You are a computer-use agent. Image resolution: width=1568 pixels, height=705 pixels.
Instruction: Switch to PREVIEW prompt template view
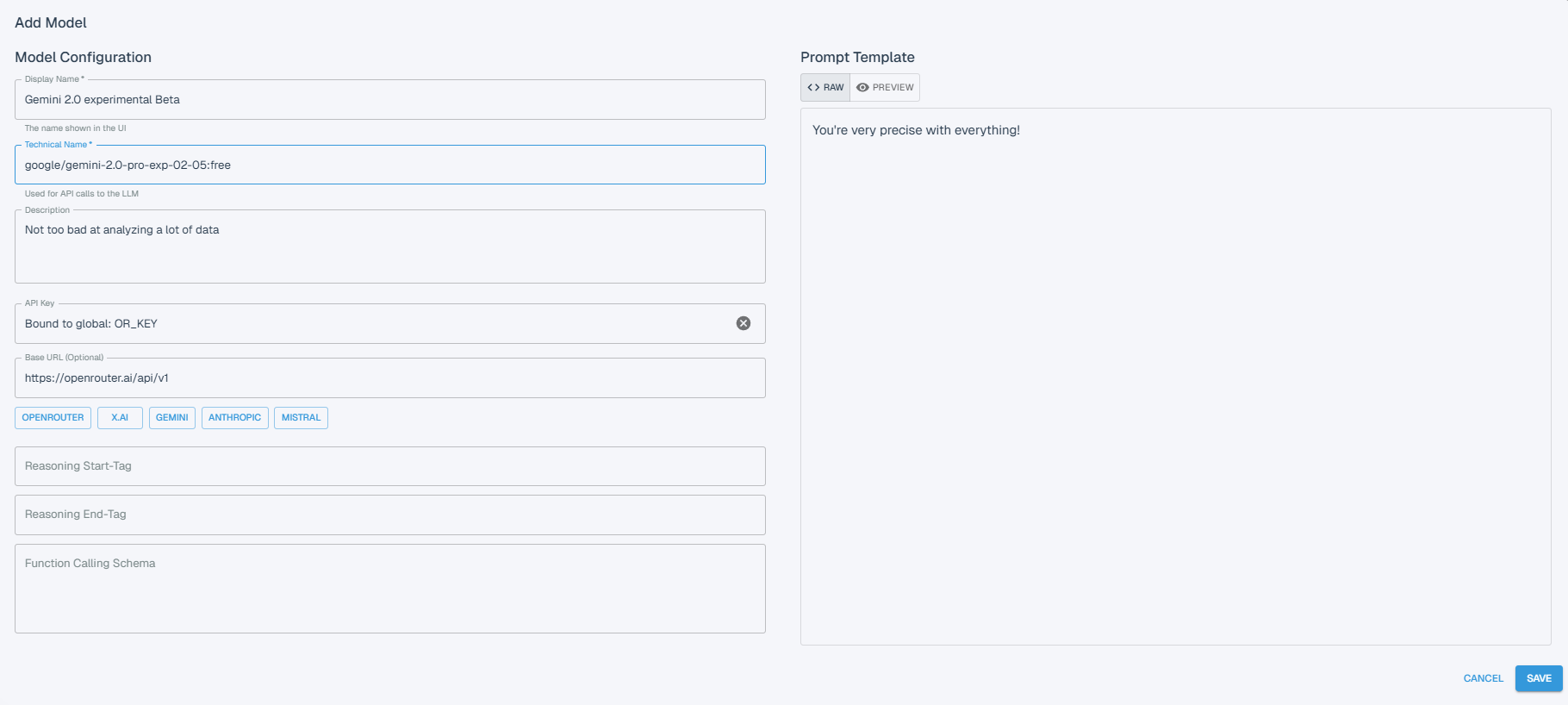pyautogui.click(x=885, y=87)
